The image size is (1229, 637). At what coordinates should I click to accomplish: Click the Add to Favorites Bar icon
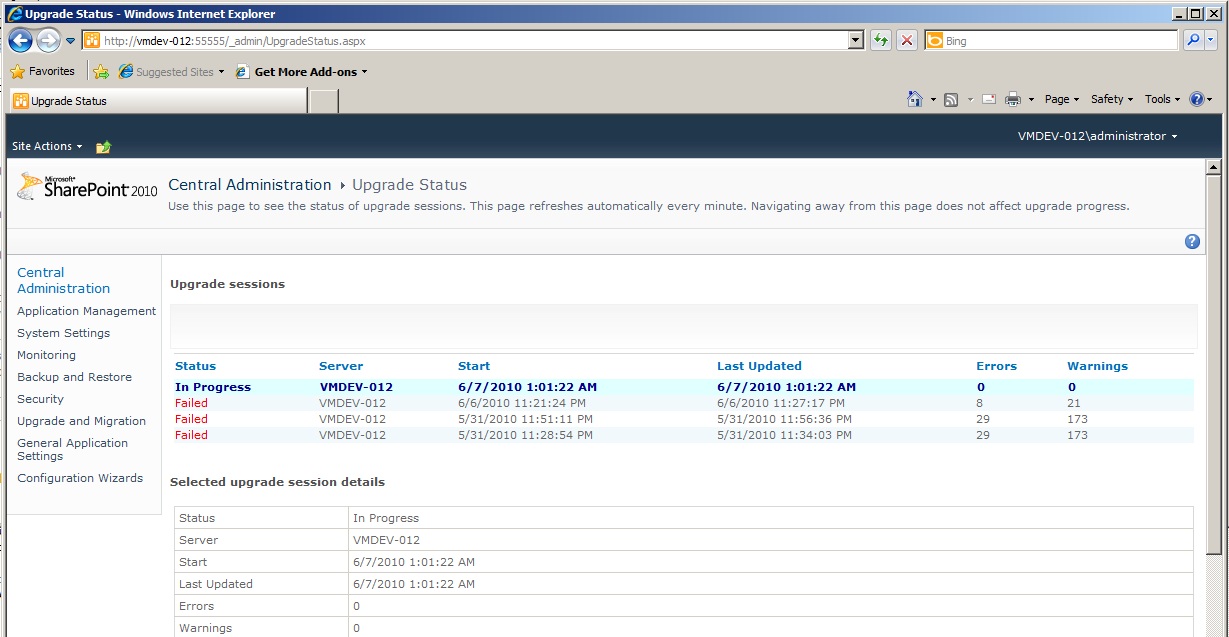[100, 71]
